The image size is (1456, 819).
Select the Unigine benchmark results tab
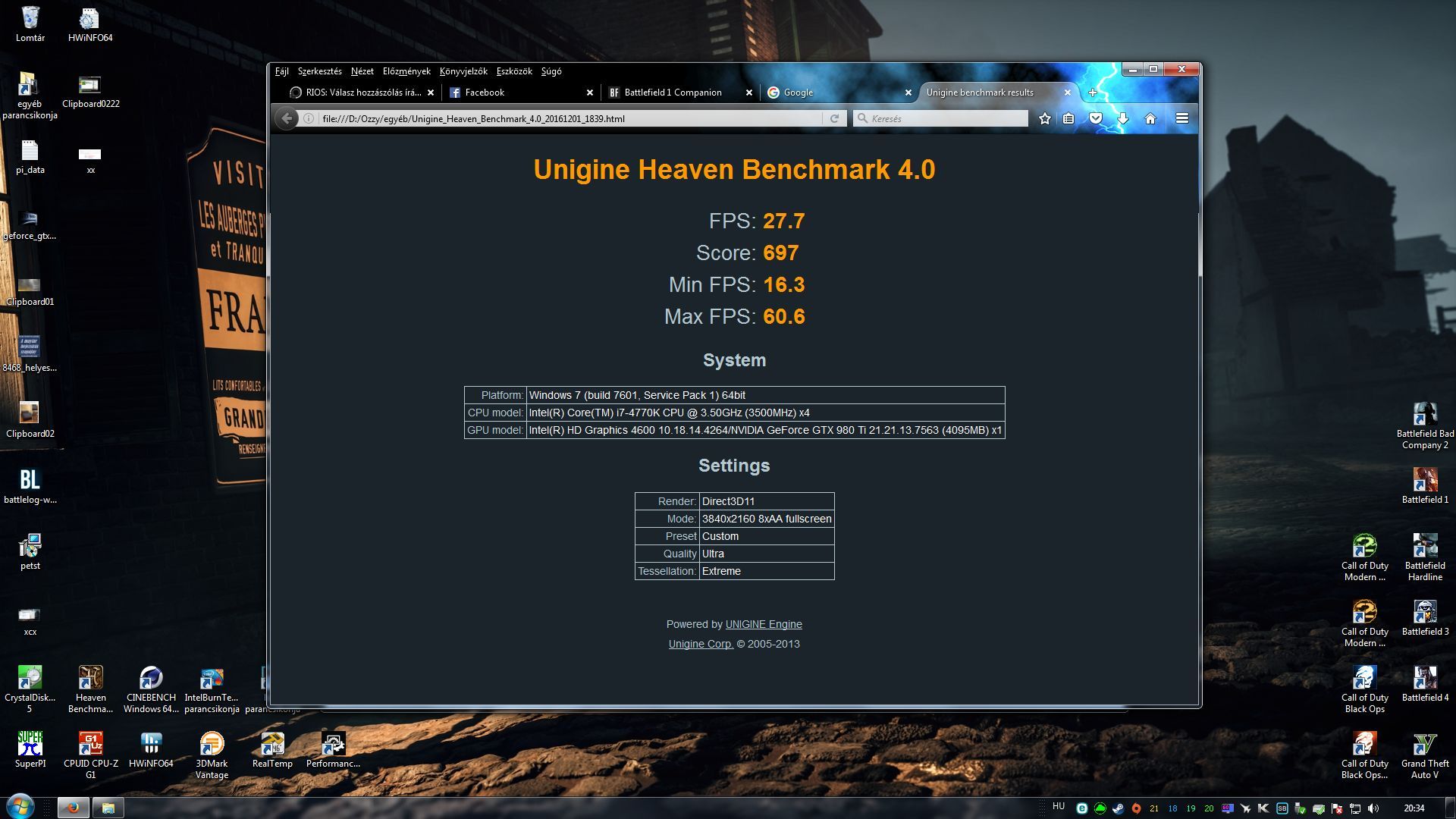pos(997,93)
